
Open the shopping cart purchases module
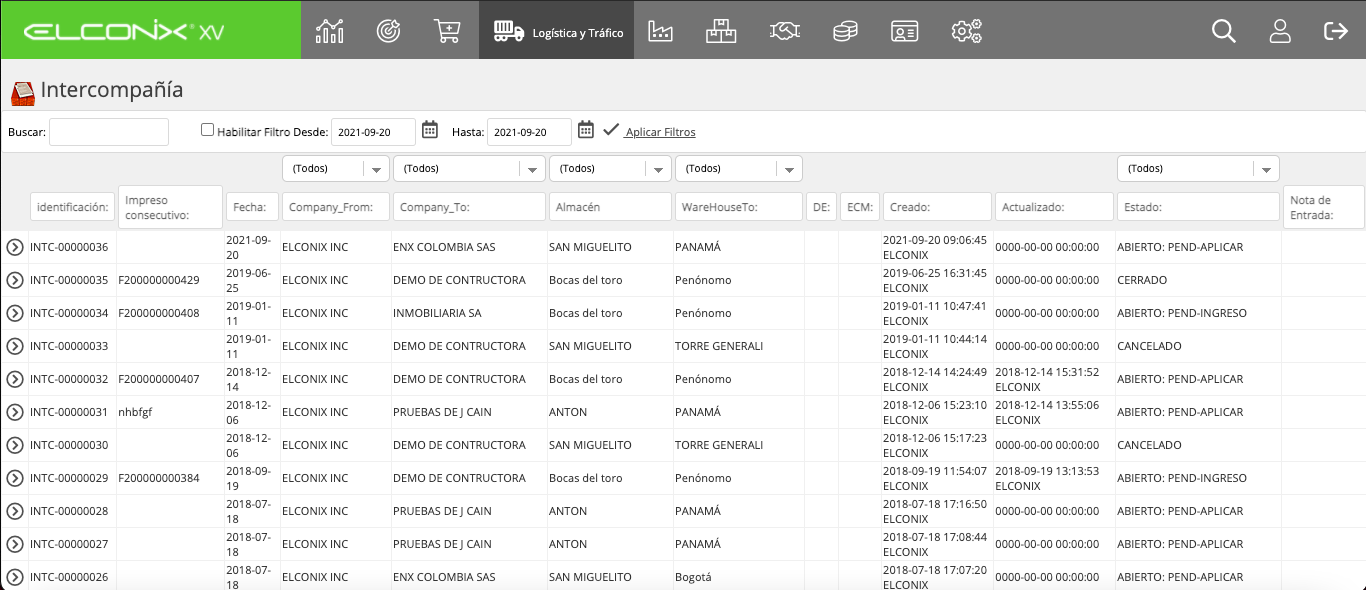click(x=447, y=30)
